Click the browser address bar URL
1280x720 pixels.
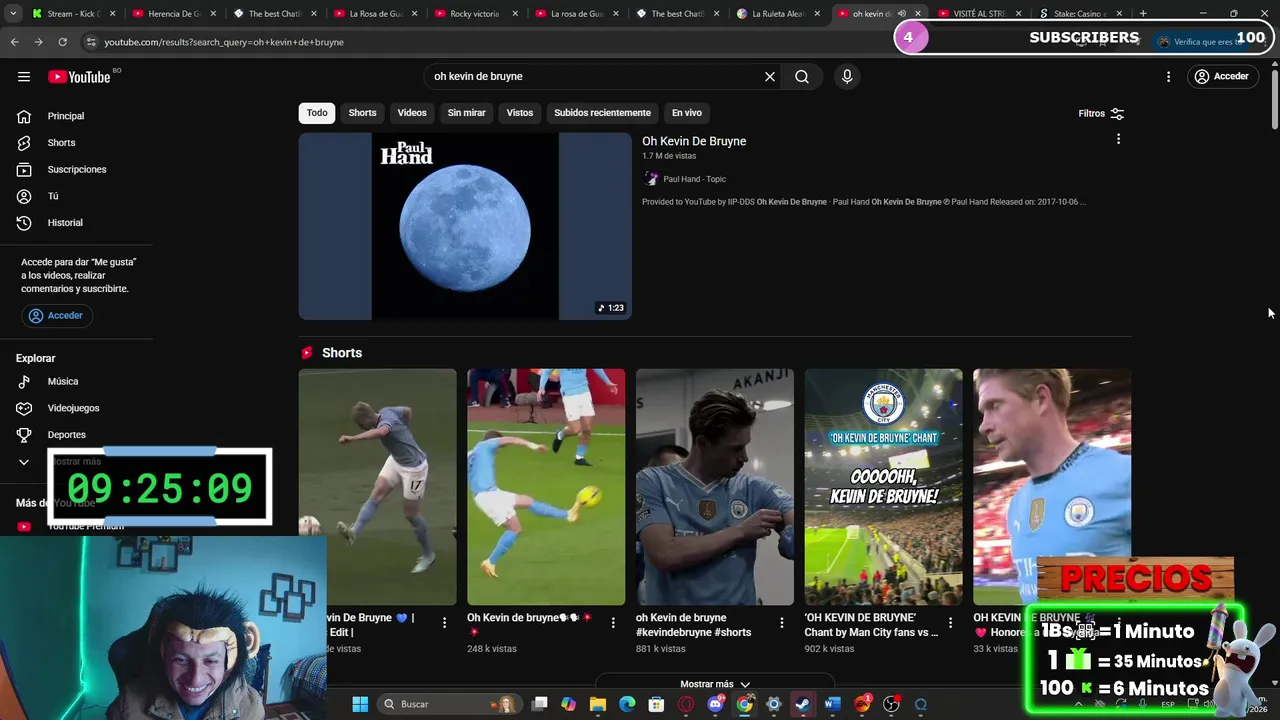coord(224,42)
